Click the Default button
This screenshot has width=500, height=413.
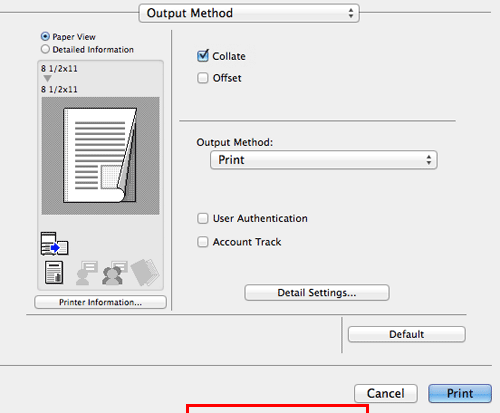click(407, 334)
